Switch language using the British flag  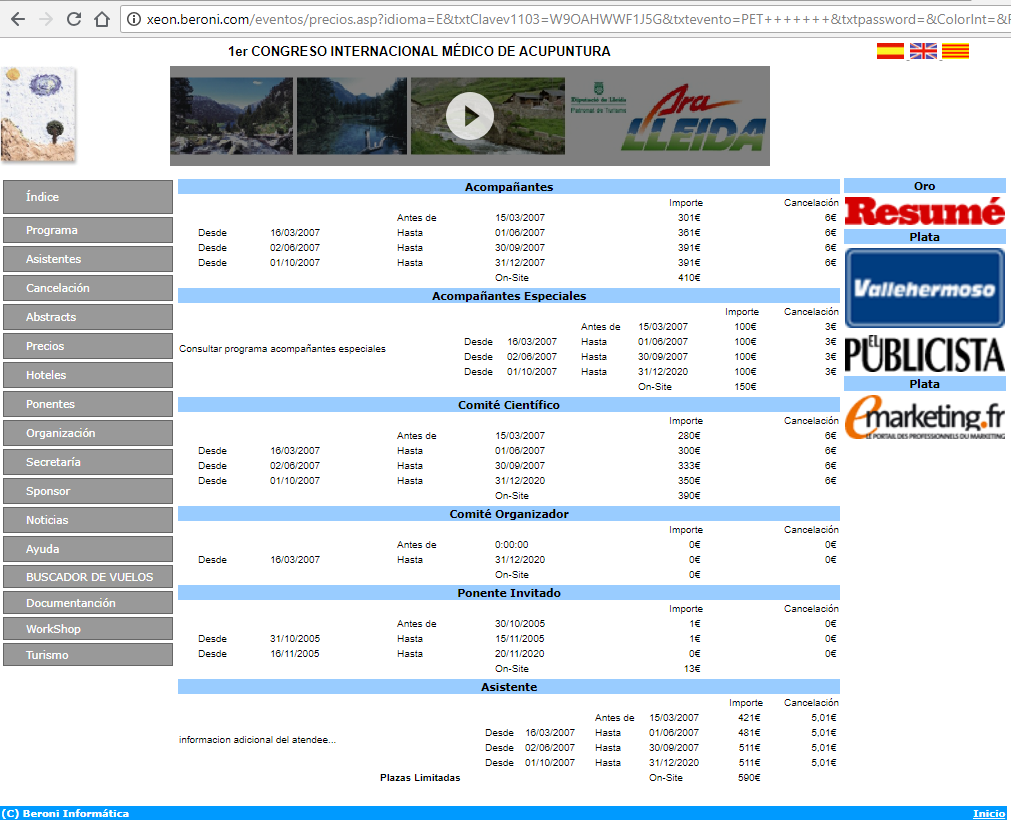(x=923, y=52)
